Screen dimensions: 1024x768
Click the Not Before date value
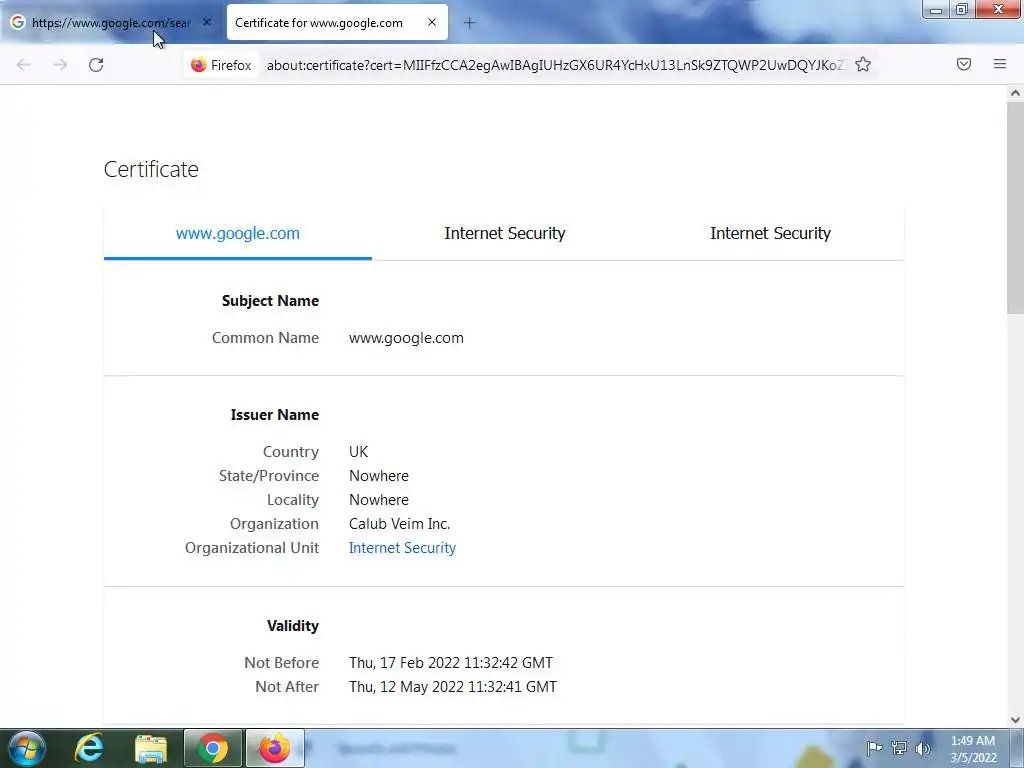(x=451, y=663)
